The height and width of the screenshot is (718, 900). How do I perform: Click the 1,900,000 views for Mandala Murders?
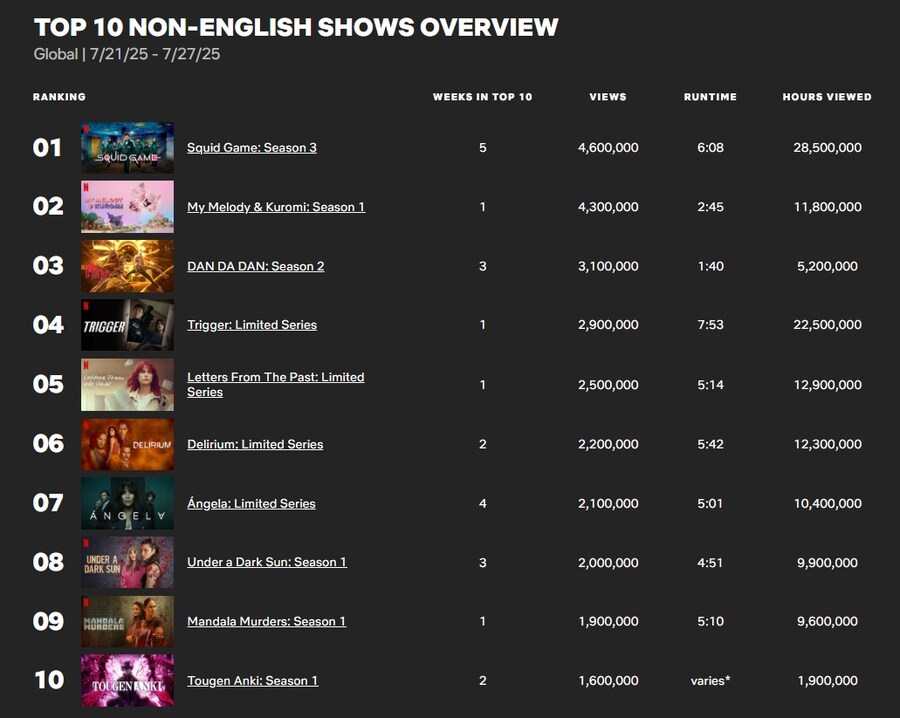[608, 621]
